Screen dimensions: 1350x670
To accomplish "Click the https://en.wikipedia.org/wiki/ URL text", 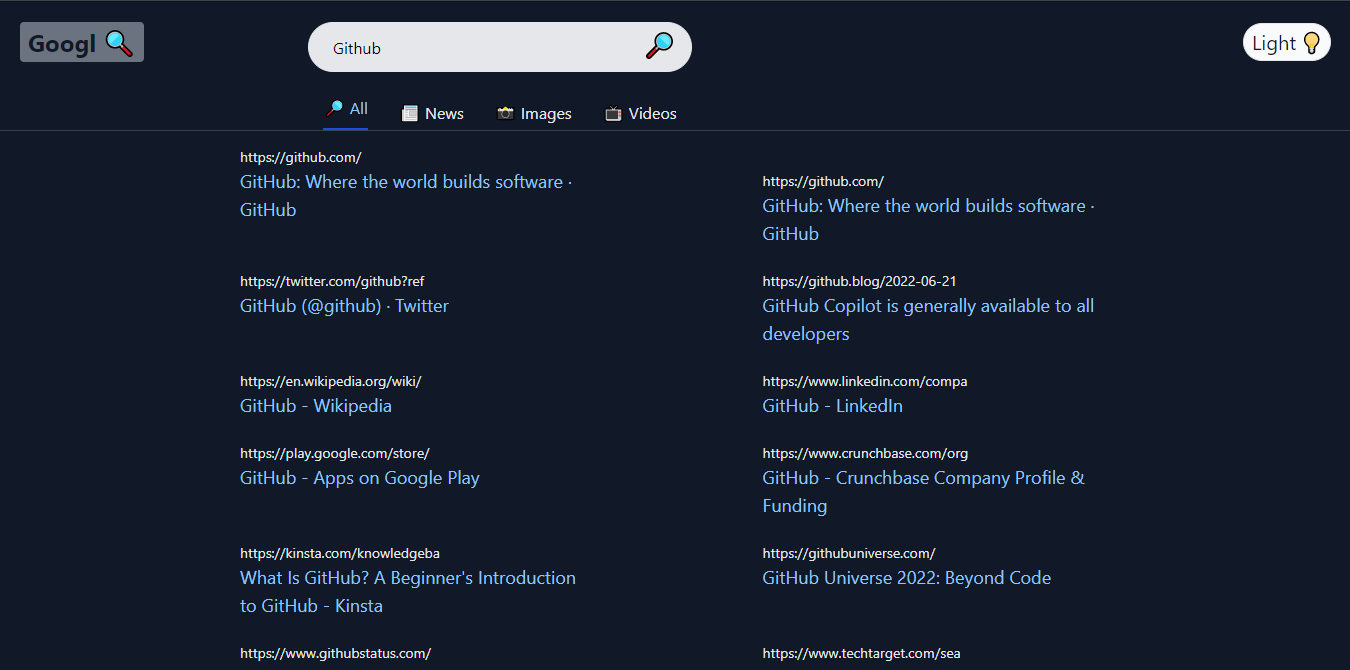I will click(331, 382).
